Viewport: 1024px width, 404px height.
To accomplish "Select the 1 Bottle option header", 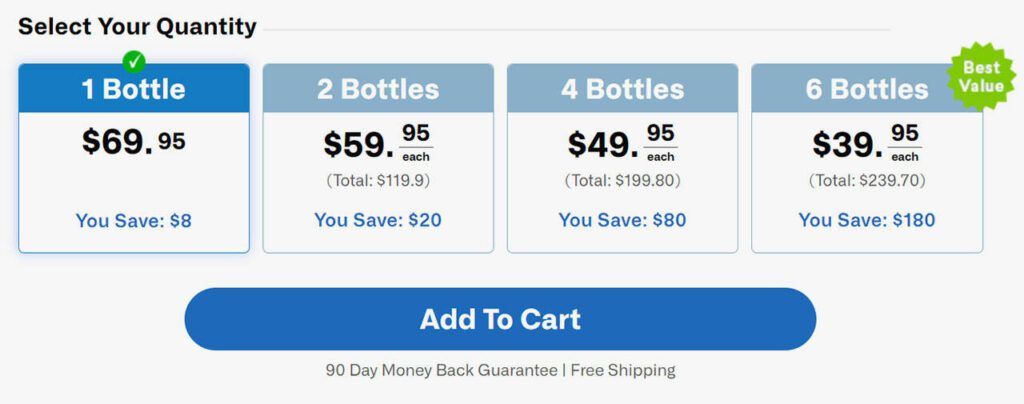I will tap(134, 89).
